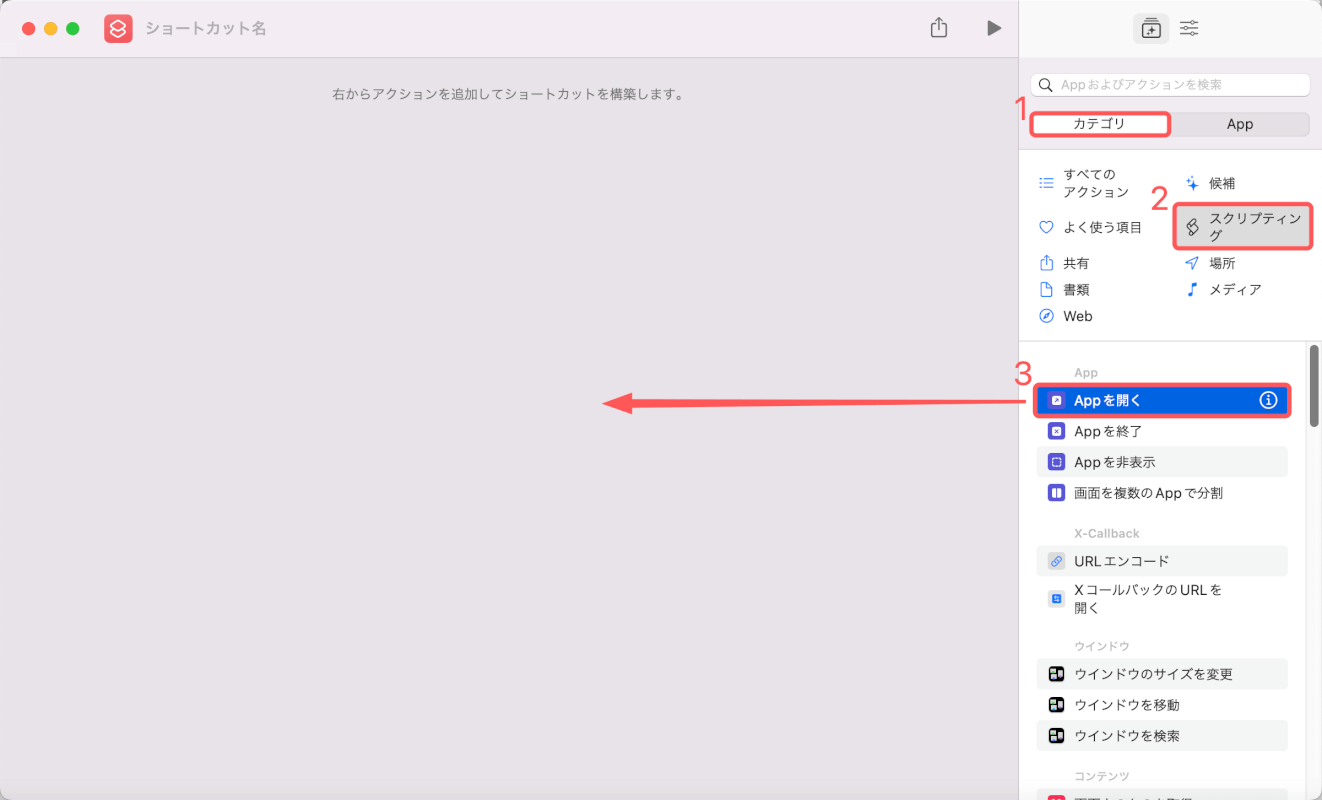Click XコールバックのURLを開く action

[1162, 599]
